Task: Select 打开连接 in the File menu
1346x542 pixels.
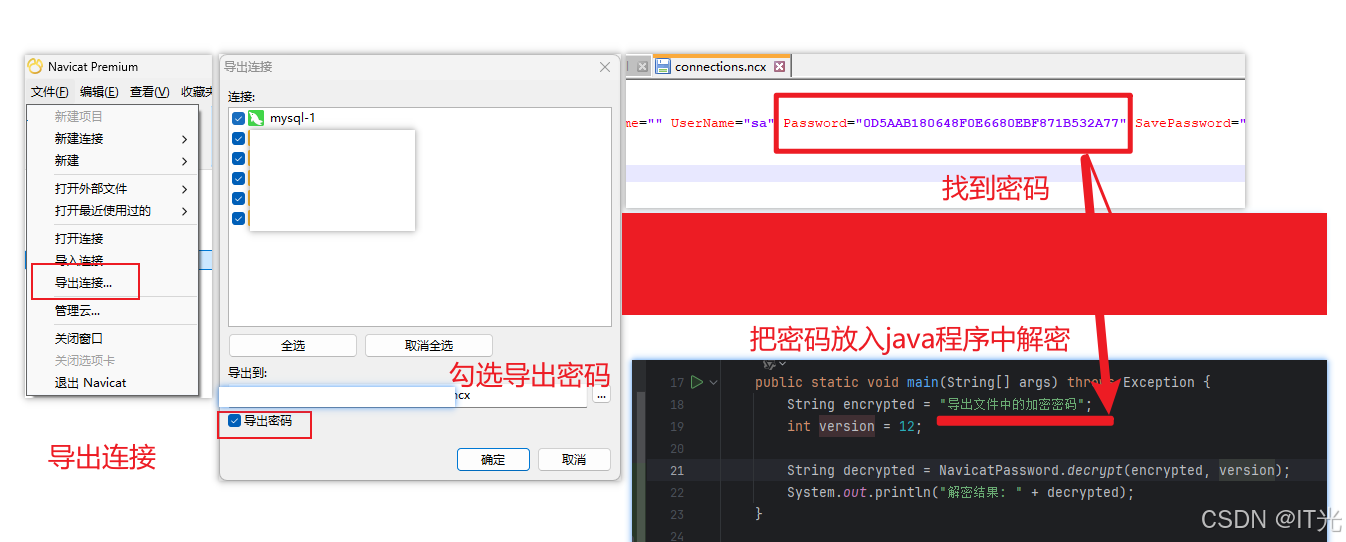Action: click(112, 239)
